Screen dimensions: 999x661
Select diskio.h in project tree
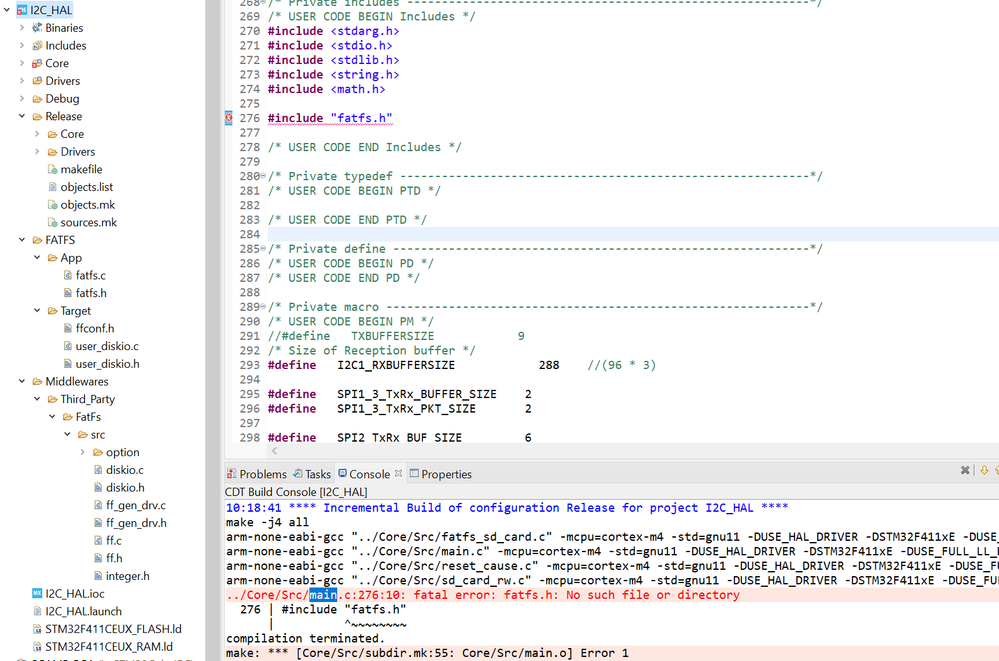pyautogui.click(x=125, y=488)
